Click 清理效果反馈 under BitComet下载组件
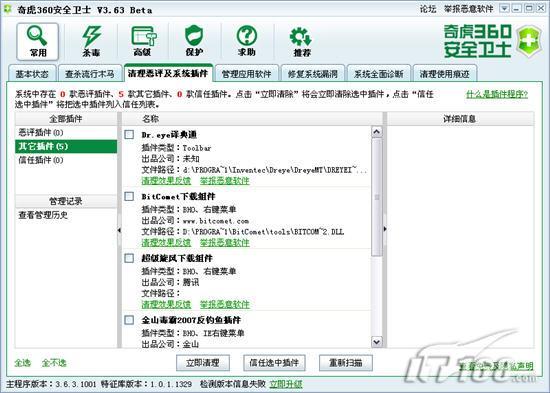Image resolution: width=550 pixels, height=393 pixels. click(166, 242)
